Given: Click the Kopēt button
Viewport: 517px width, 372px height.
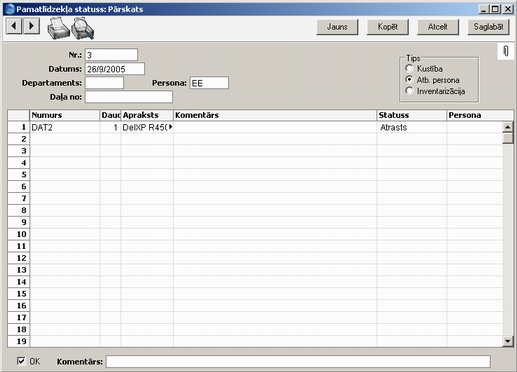Looking at the screenshot, I should coord(388,27).
